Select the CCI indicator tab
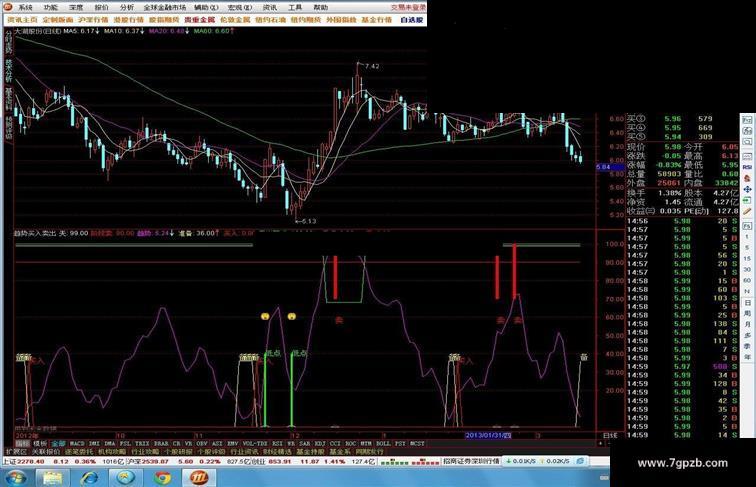This screenshot has height=487, width=756. click(336, 443)
